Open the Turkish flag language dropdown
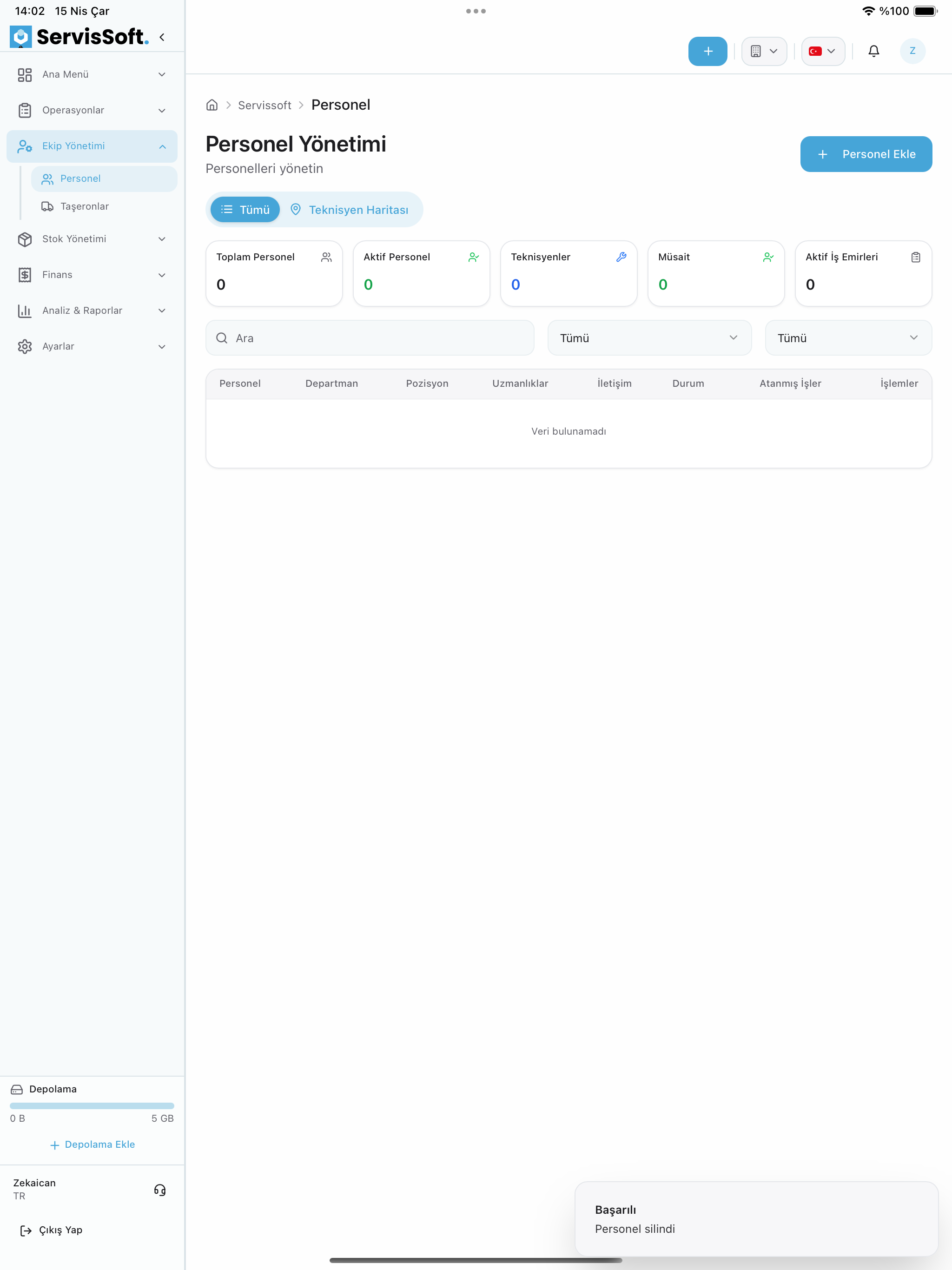This screenshot has width=952, height=1270. pyautogui.click(x=822, y=51)
